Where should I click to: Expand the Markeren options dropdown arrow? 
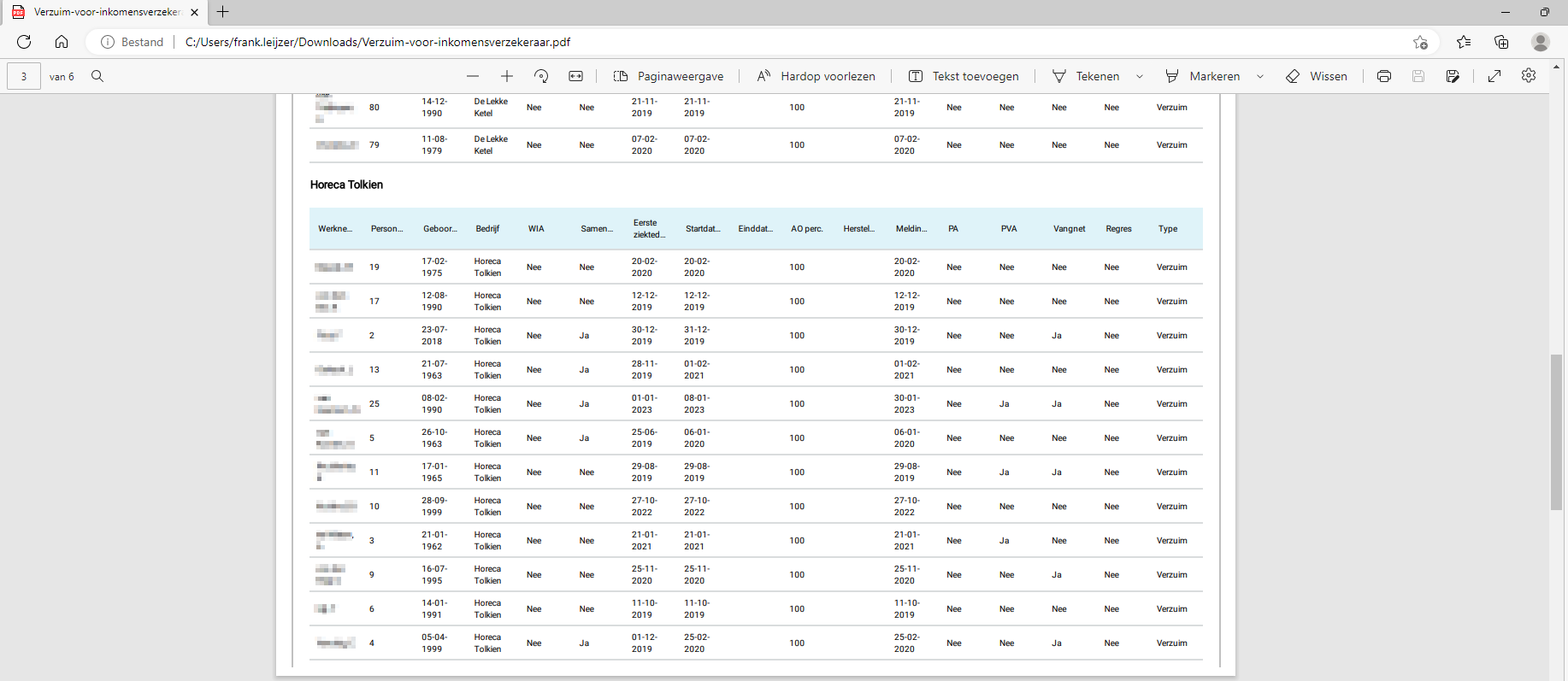[1260, 76]
